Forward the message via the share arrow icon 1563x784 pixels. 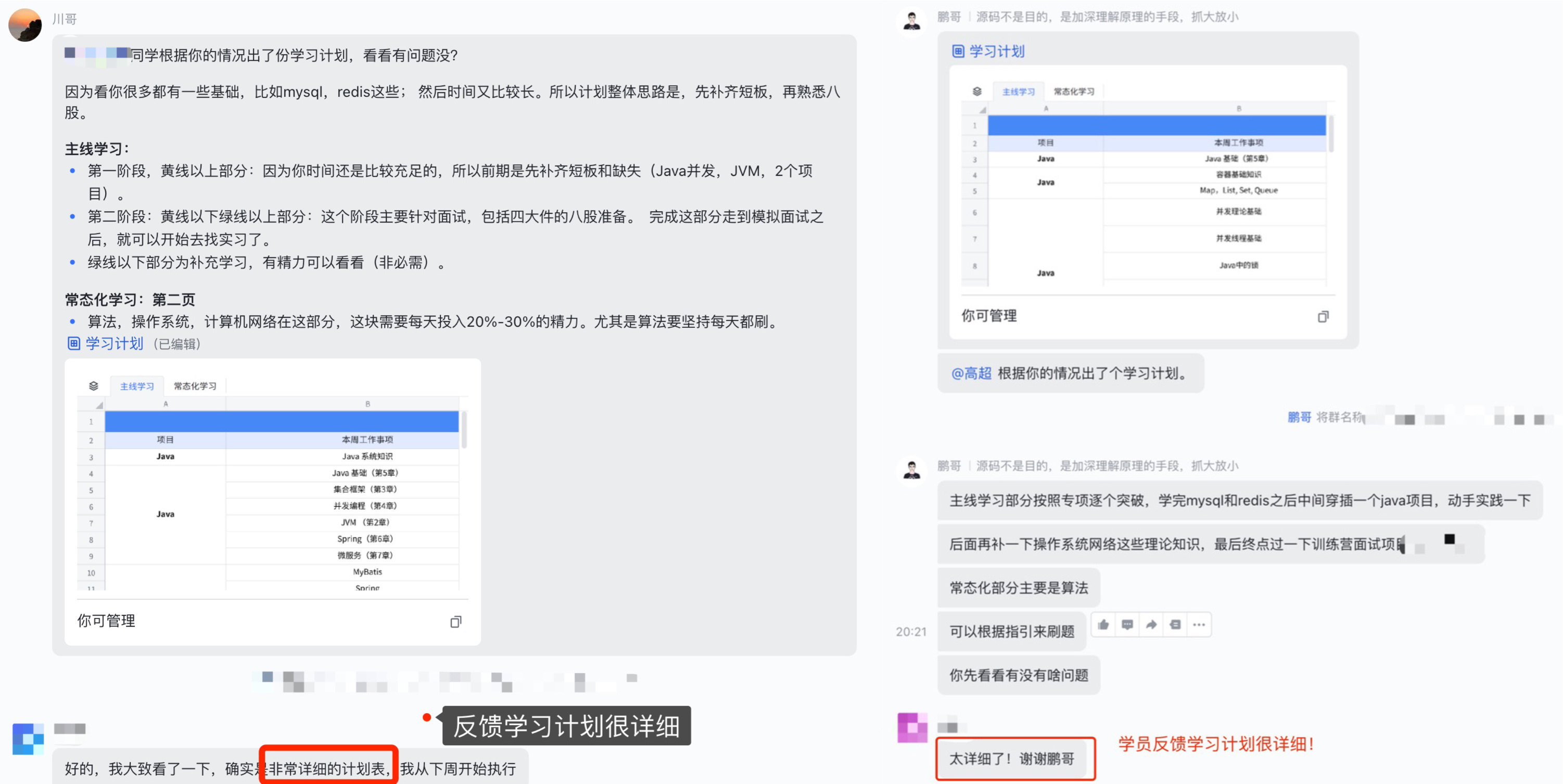1152,624
